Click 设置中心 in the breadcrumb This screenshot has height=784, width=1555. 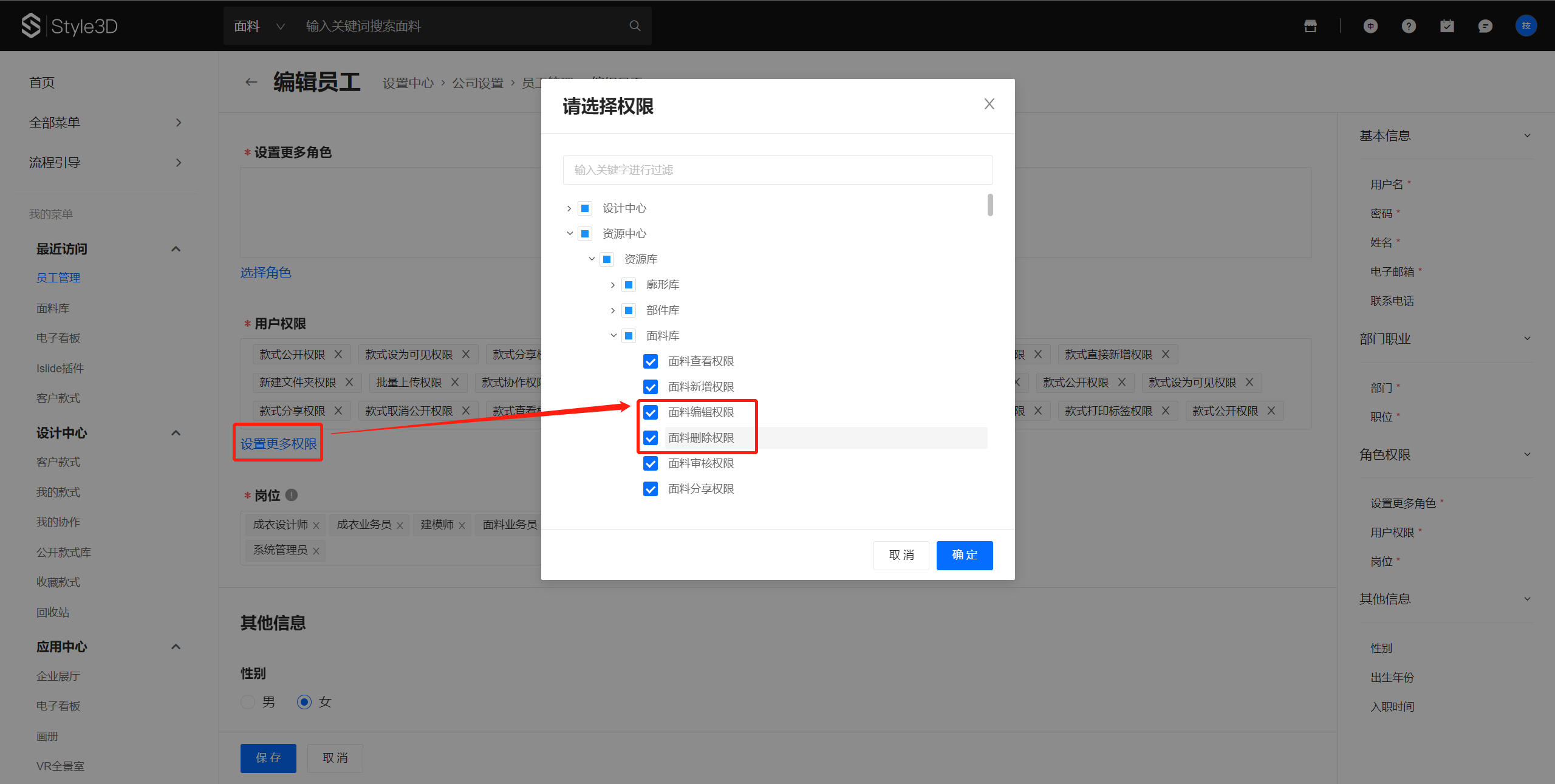point(408,83)
